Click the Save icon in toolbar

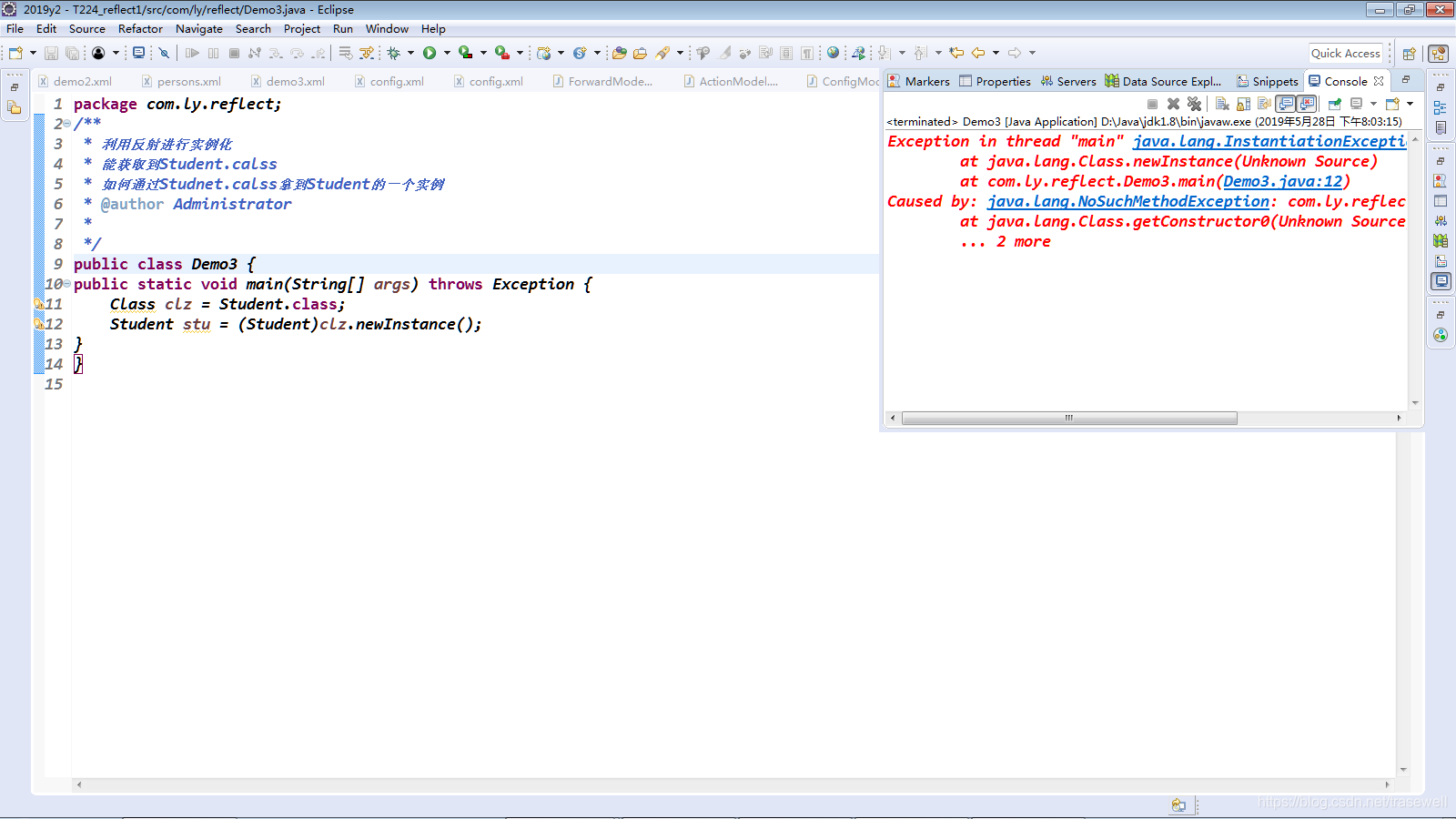51,53
